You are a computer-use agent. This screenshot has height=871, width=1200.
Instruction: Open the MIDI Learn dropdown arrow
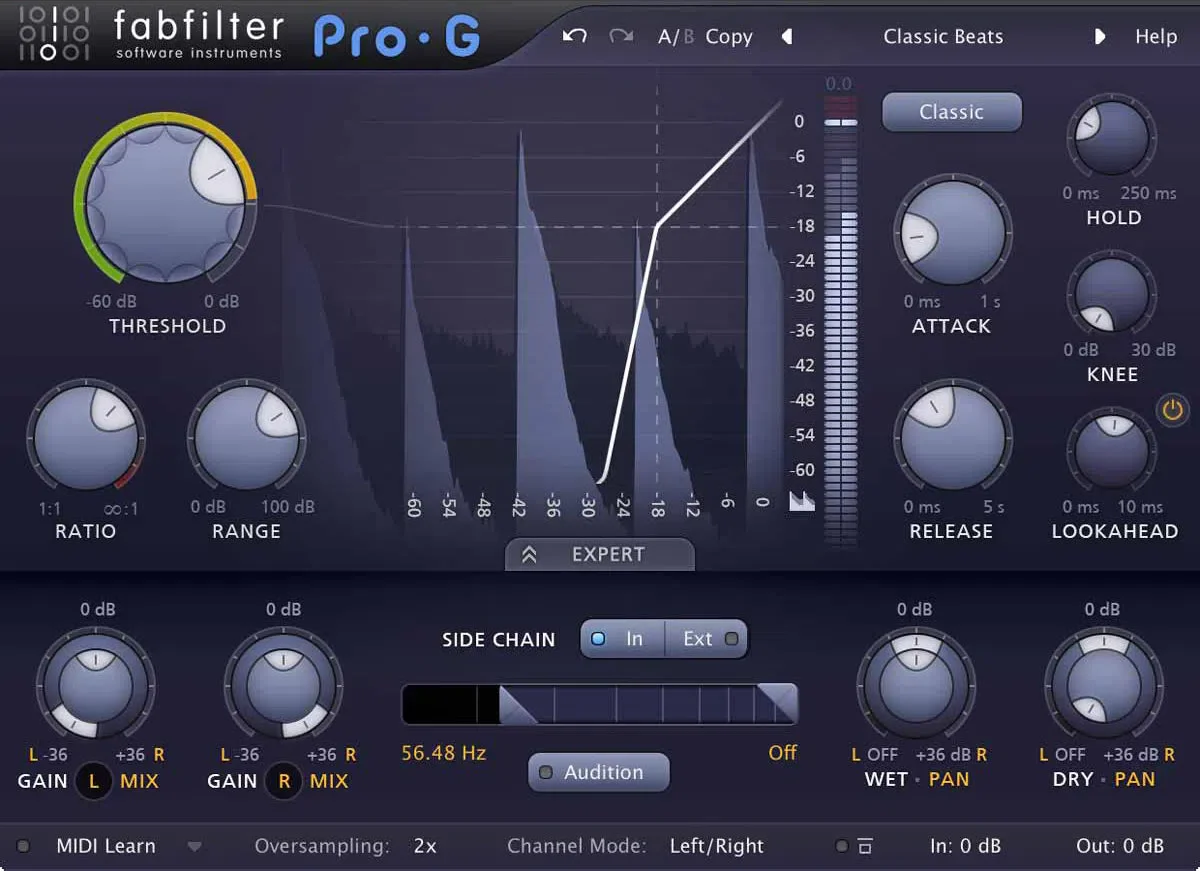coord(195,846)
